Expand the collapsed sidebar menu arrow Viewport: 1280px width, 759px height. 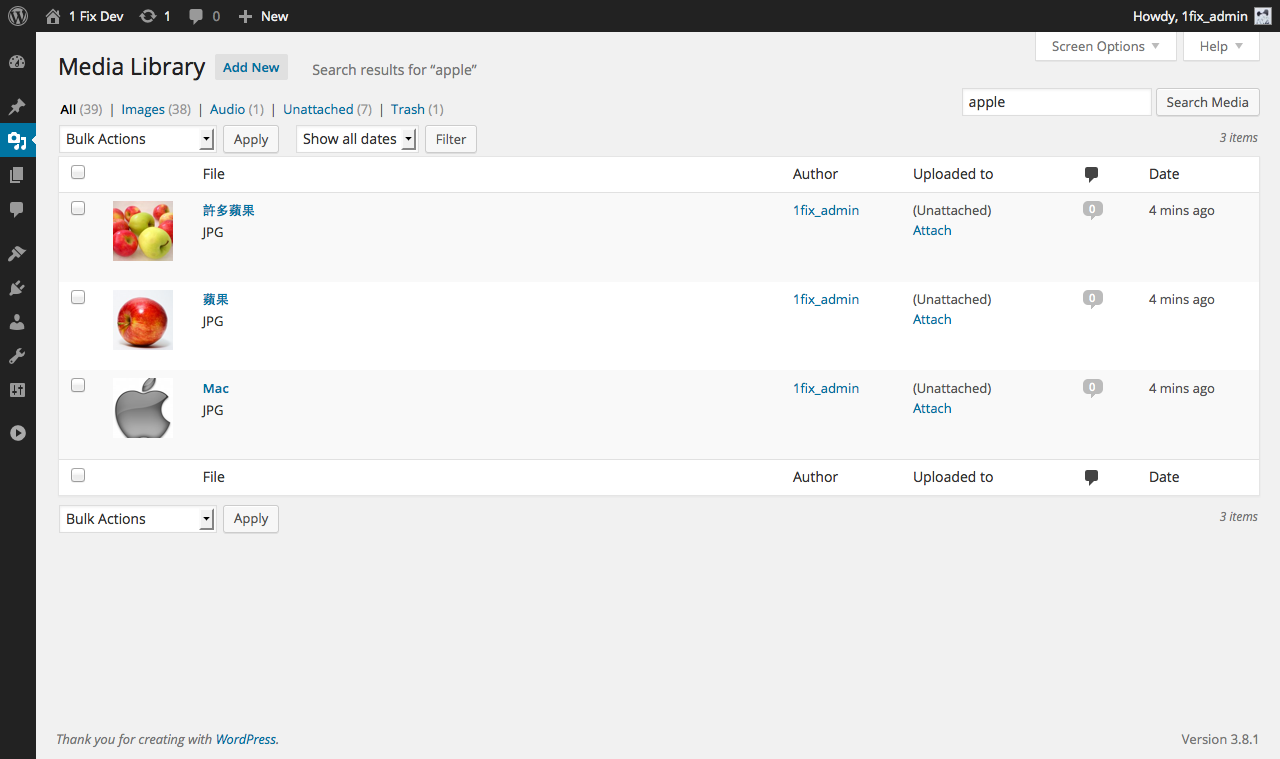click(17, 433)
